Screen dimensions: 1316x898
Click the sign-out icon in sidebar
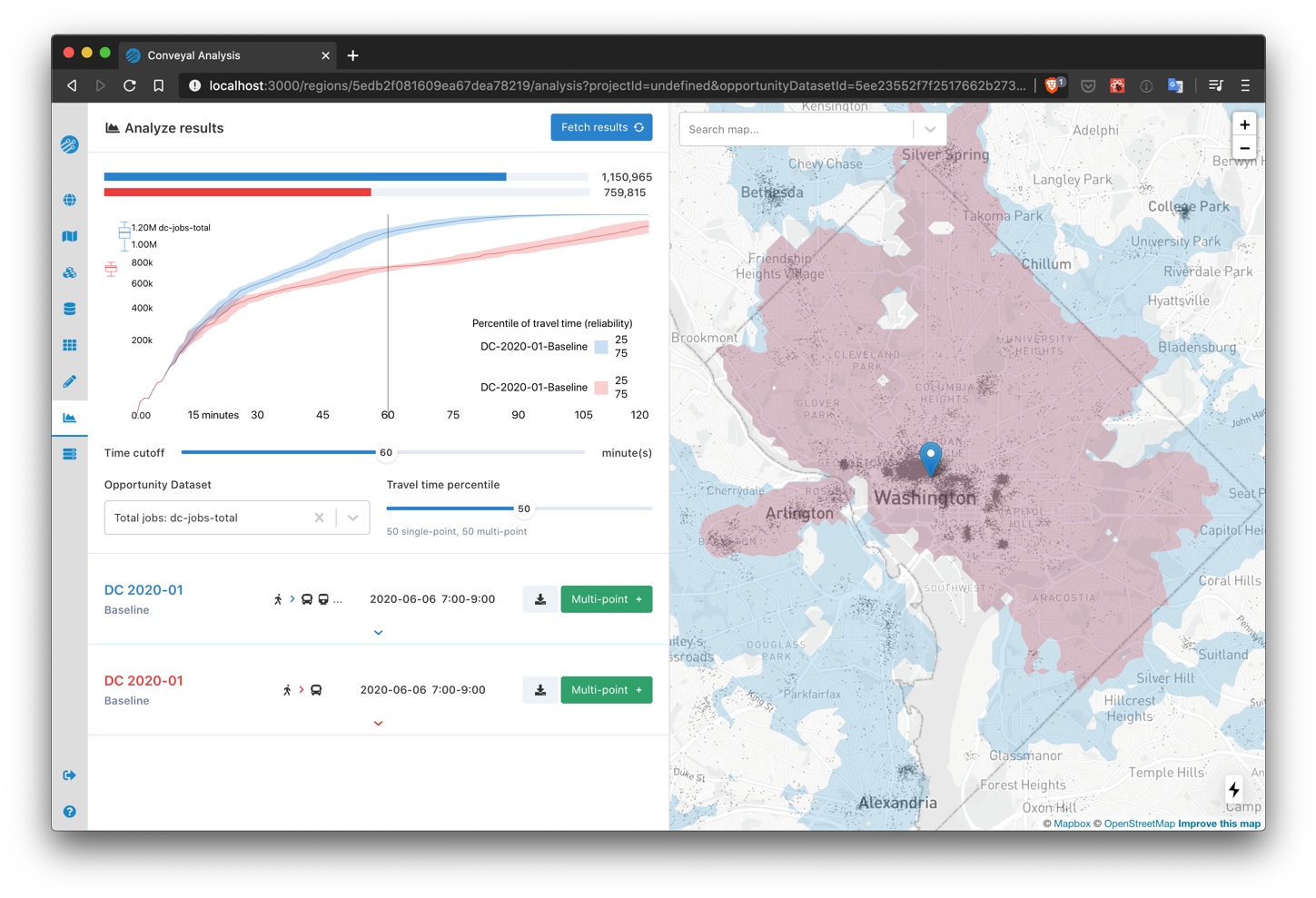pyautogui.click(x=69, y=775)
